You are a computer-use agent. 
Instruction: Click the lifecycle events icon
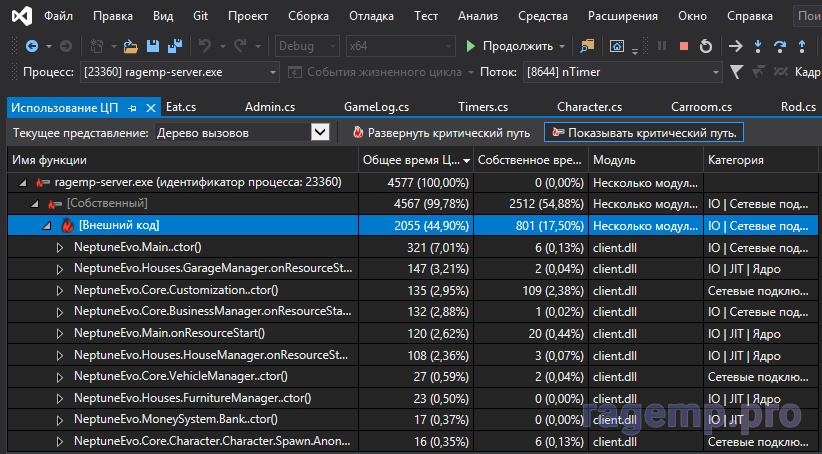coord(295,72)
